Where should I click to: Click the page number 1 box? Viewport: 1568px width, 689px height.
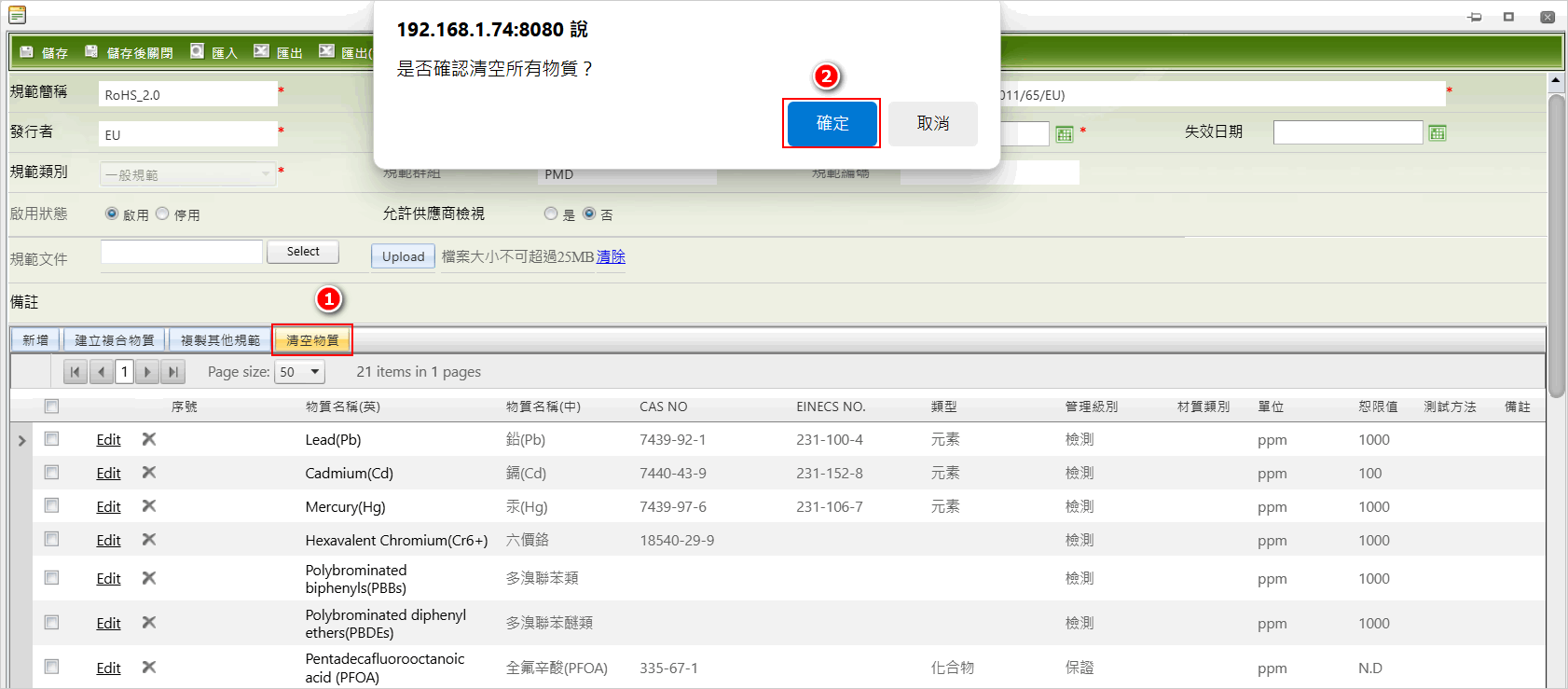[125, 372]
